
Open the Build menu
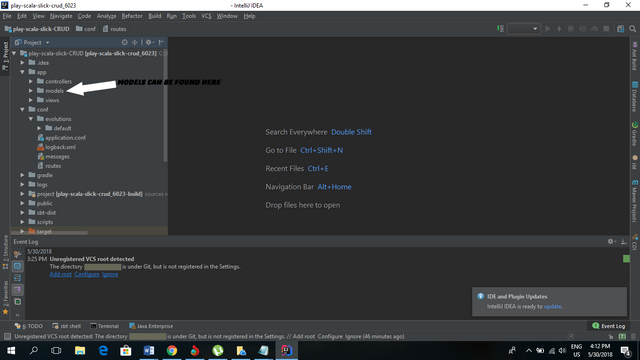pos(154,16)
